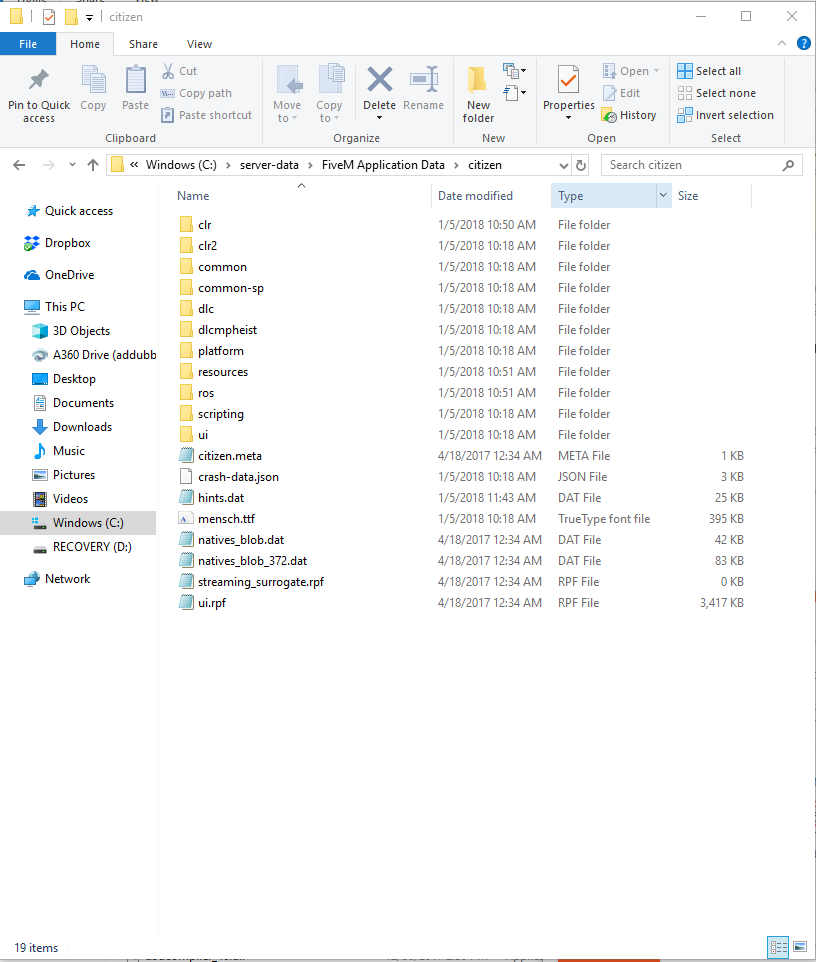Sort by the Name column header

point(193,196)
